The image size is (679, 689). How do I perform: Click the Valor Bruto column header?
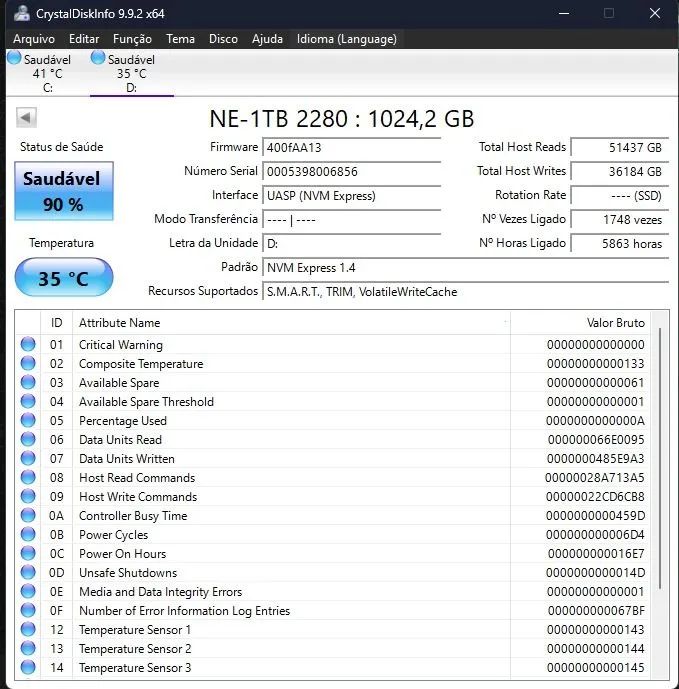coord(581,323)
